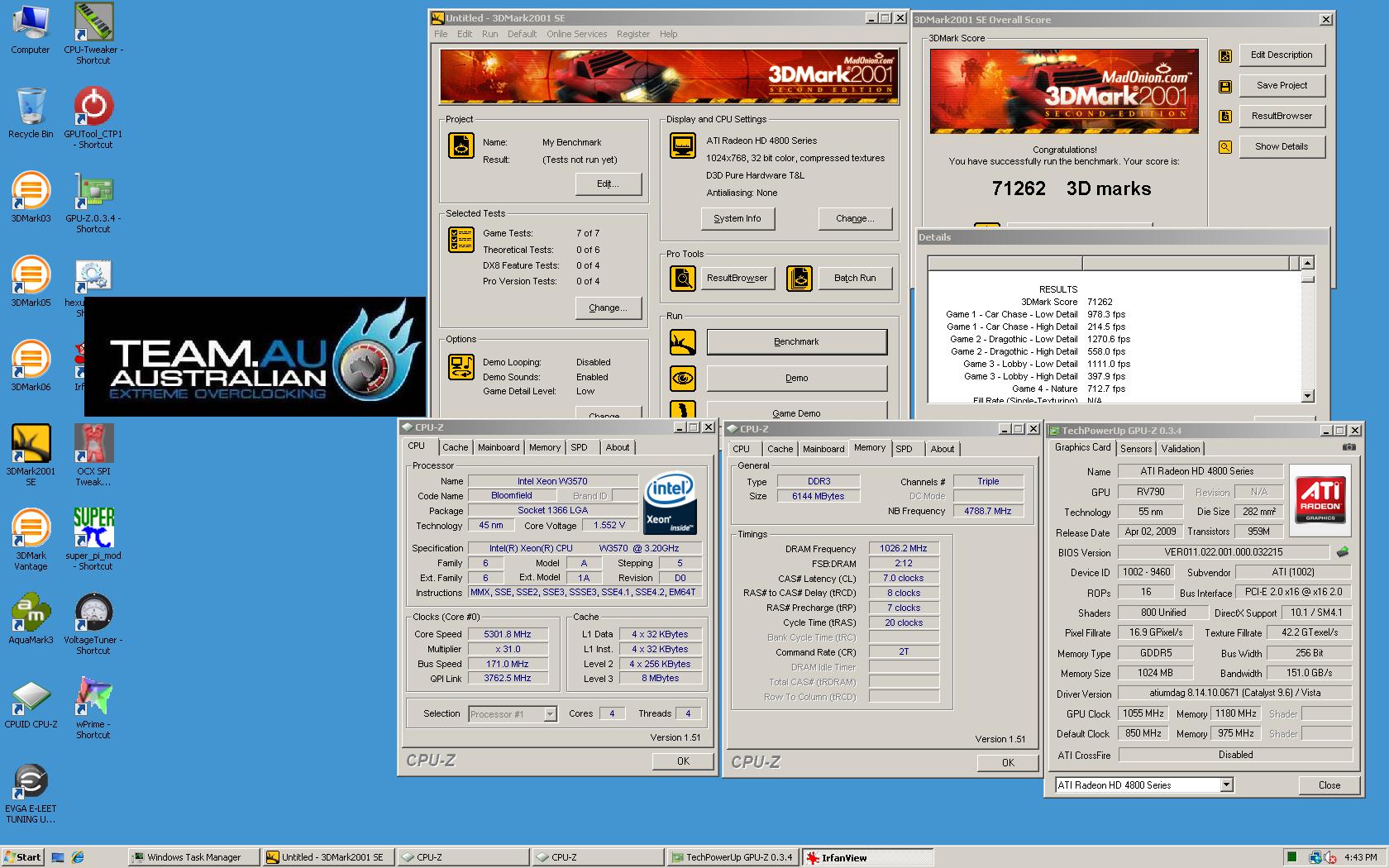Switch to the SPD tab in right CPU-Z window
Viewport: 1389px width, 868px height.
(x=905, y=449)
